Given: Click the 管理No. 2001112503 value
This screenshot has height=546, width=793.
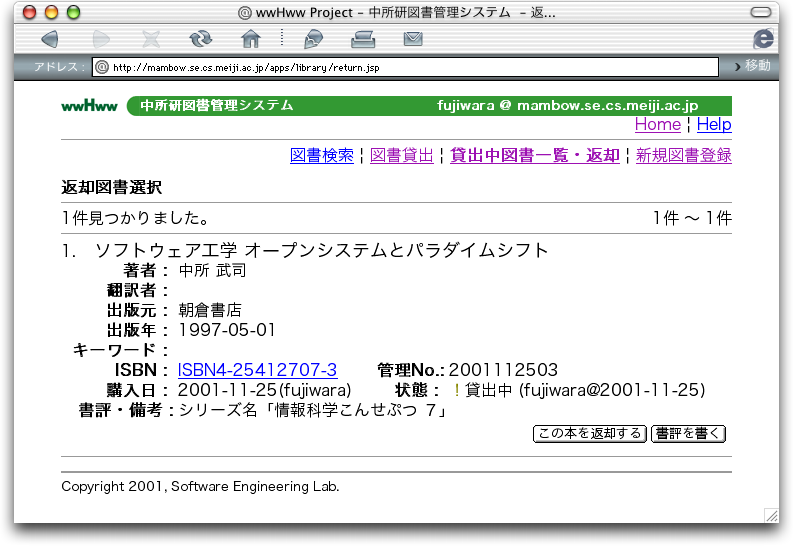Looking at the screenshot, I should coord(503,370).
